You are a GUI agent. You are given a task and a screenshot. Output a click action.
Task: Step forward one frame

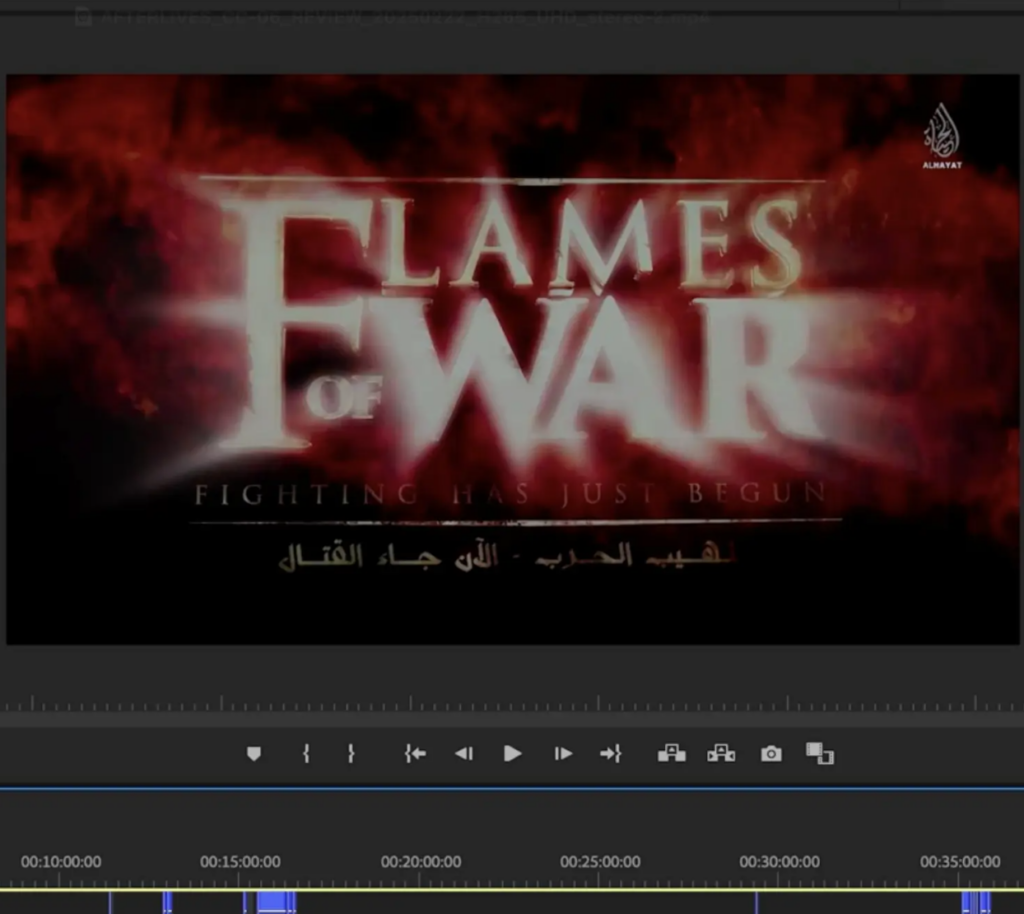(563, 754)
